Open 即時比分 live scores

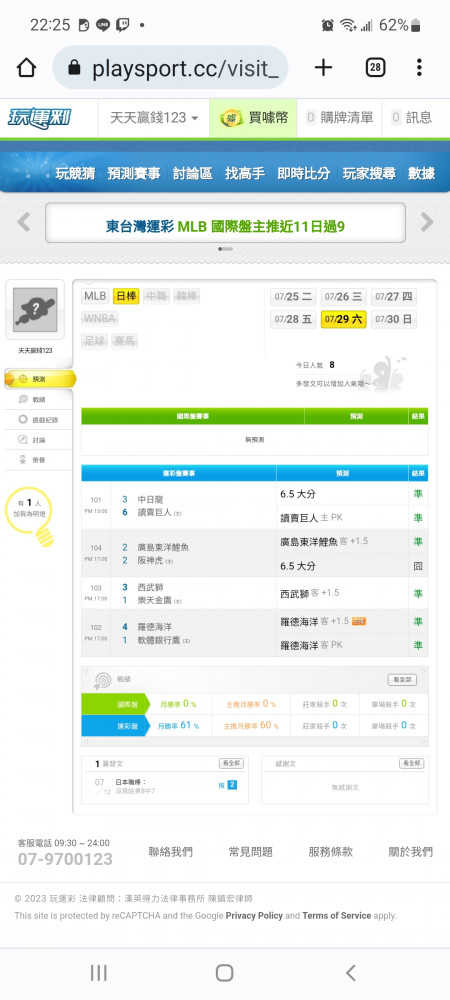click(x=303, y=173)
